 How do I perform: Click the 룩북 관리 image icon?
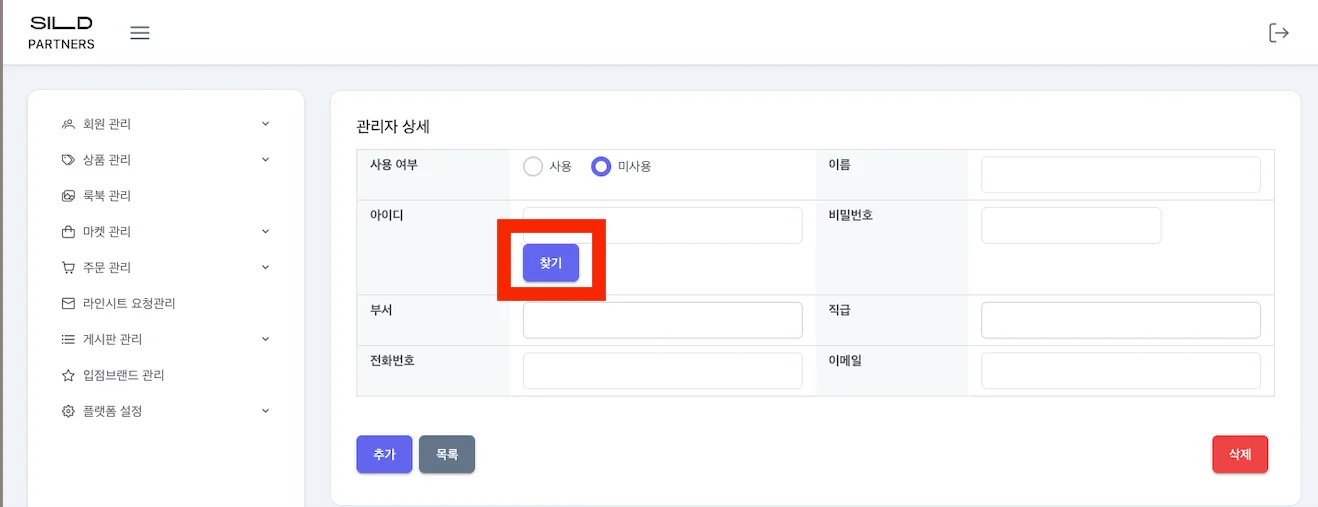(68, 196)
